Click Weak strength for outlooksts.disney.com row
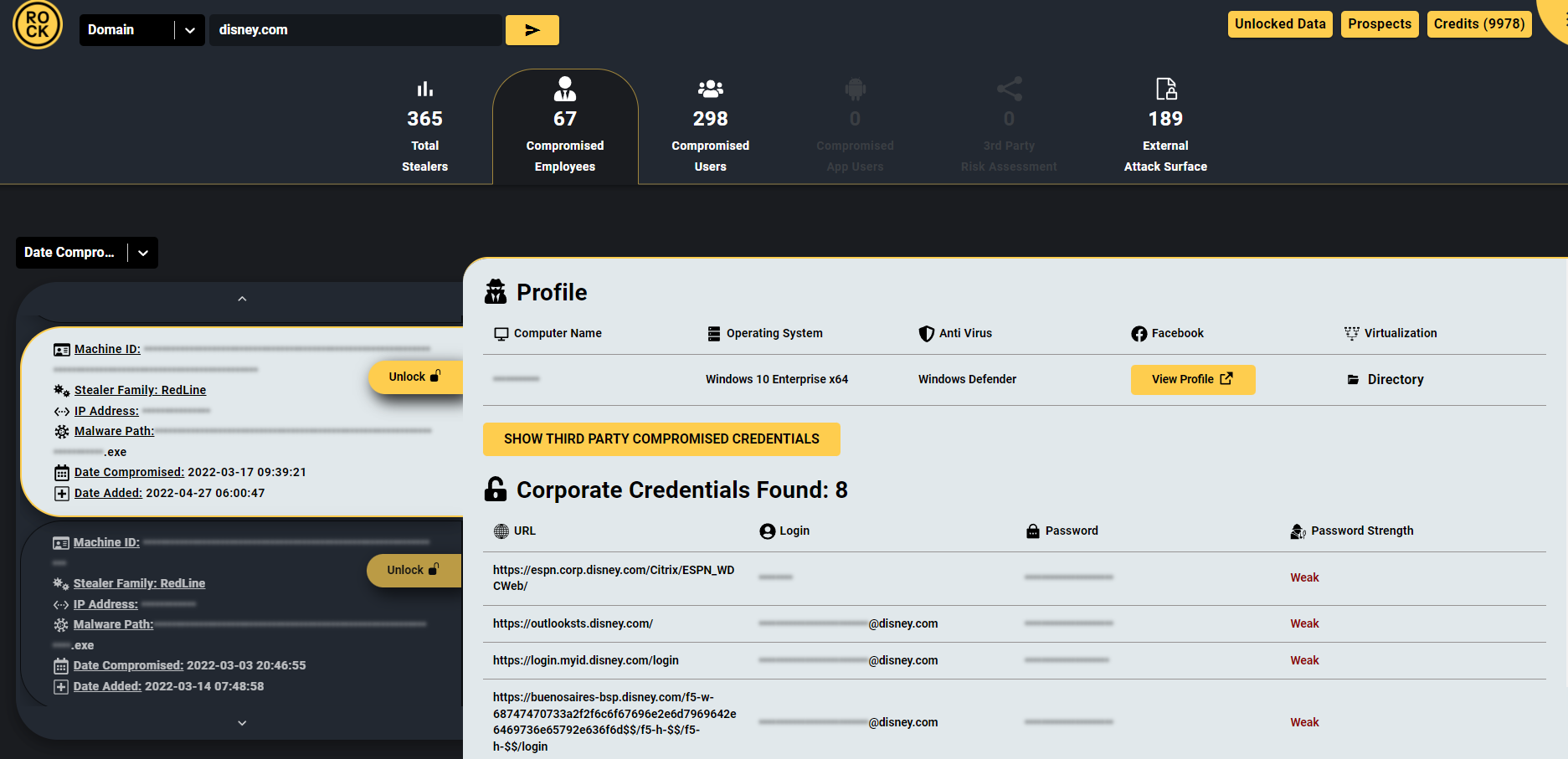1568x759 pixels. tap(1304, 624)
